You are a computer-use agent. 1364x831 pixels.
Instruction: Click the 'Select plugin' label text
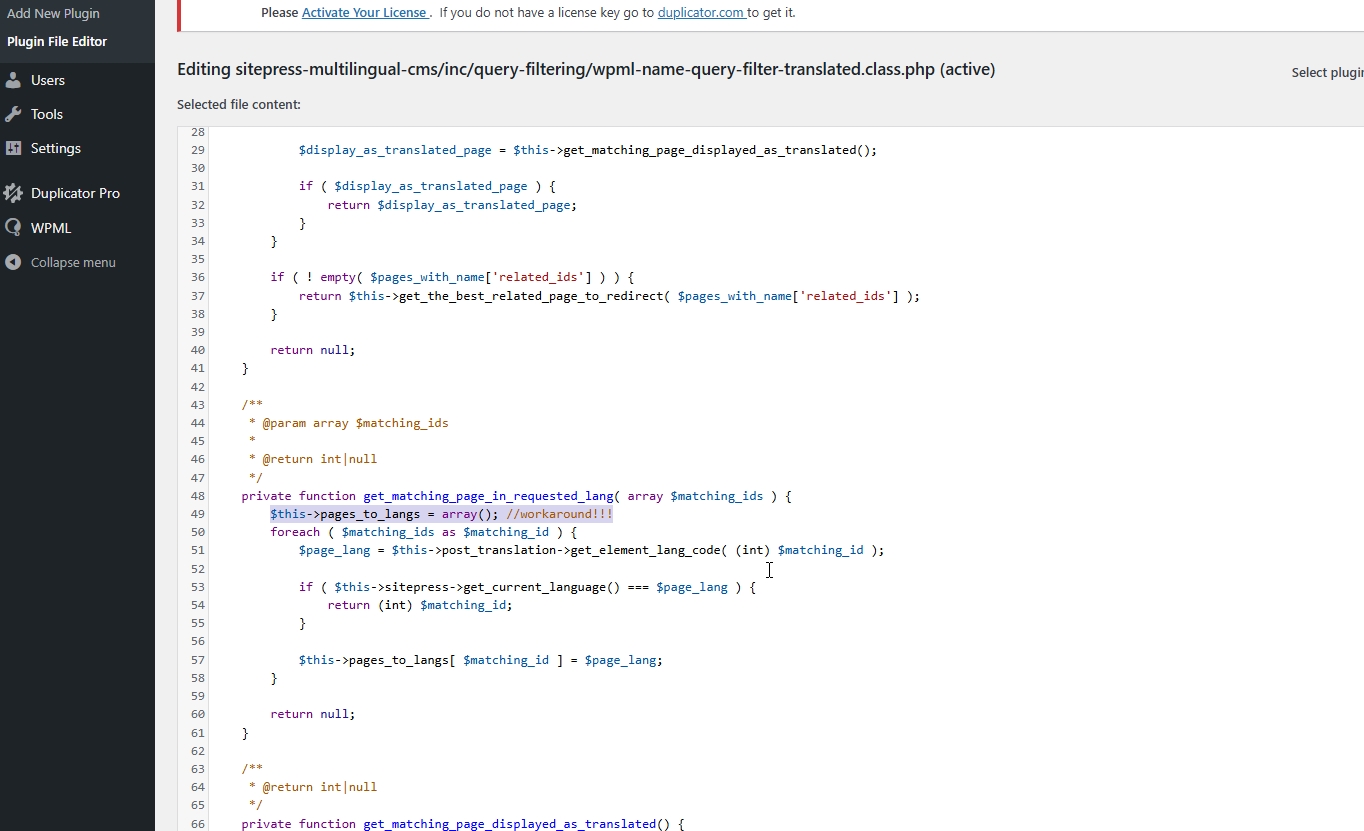coord(1327,72)
